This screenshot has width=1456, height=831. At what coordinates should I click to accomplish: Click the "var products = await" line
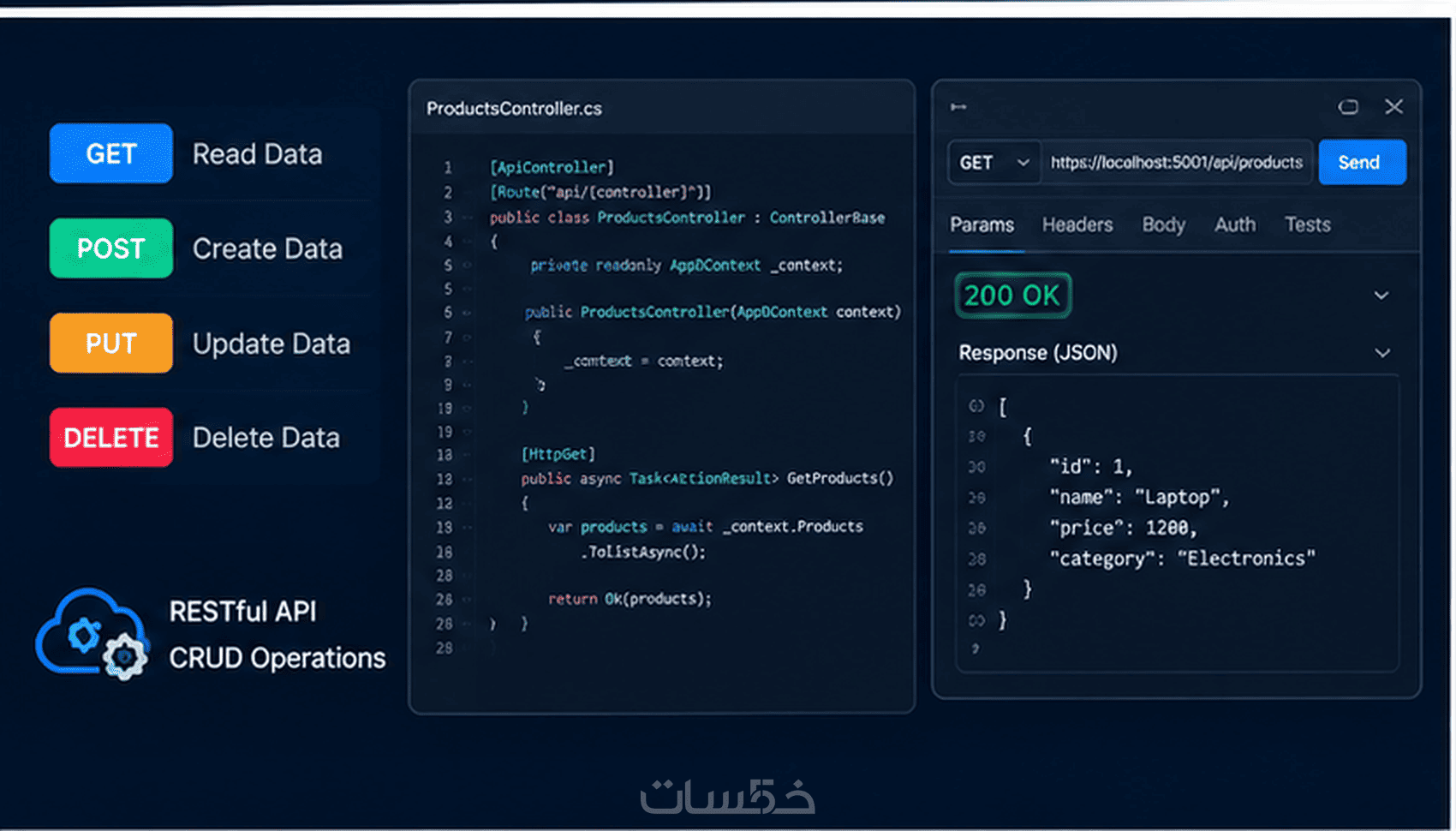pos(706,527)
